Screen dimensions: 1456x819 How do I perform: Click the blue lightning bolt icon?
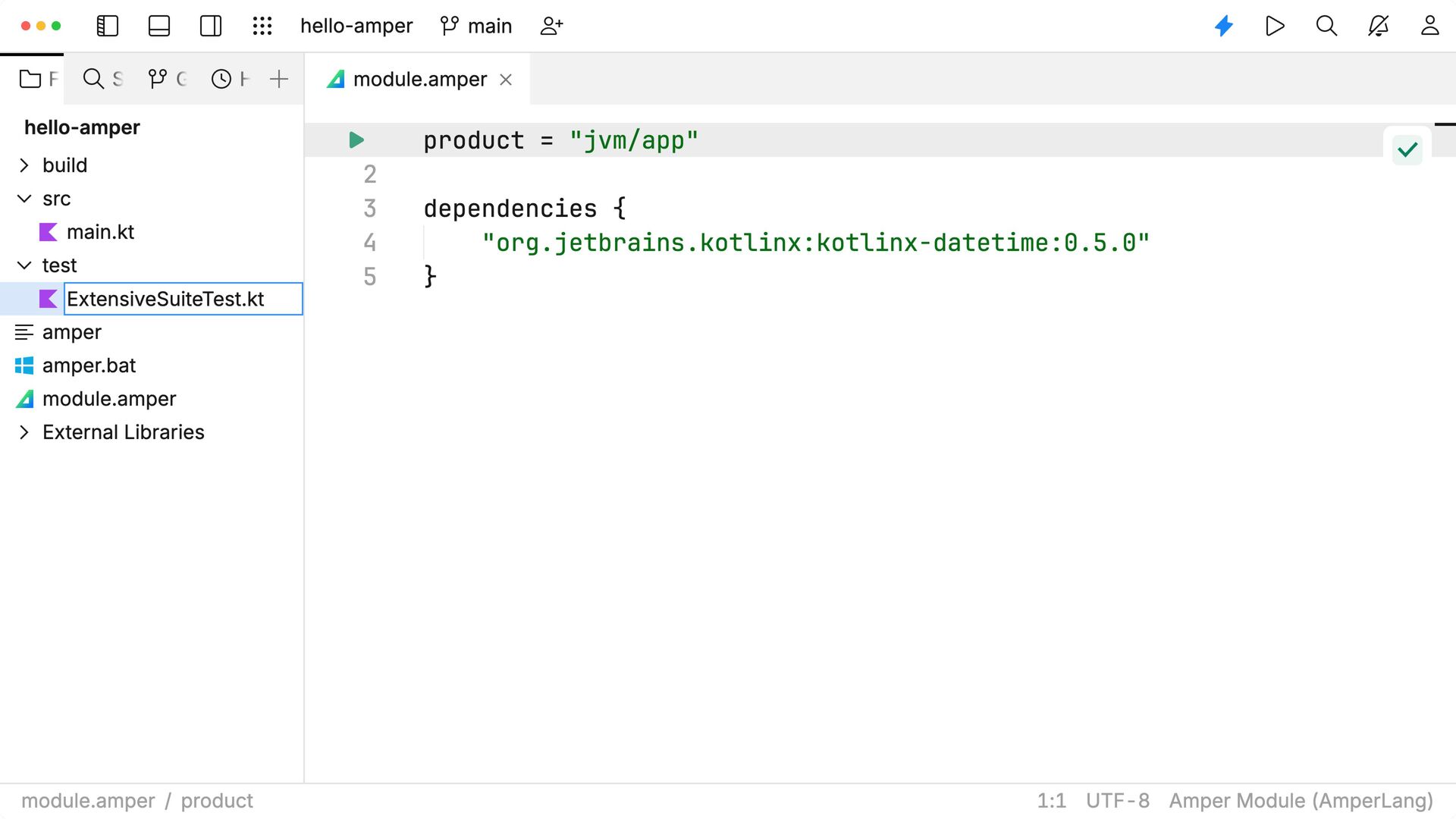pyautogui.click(x=1224, y=26)
